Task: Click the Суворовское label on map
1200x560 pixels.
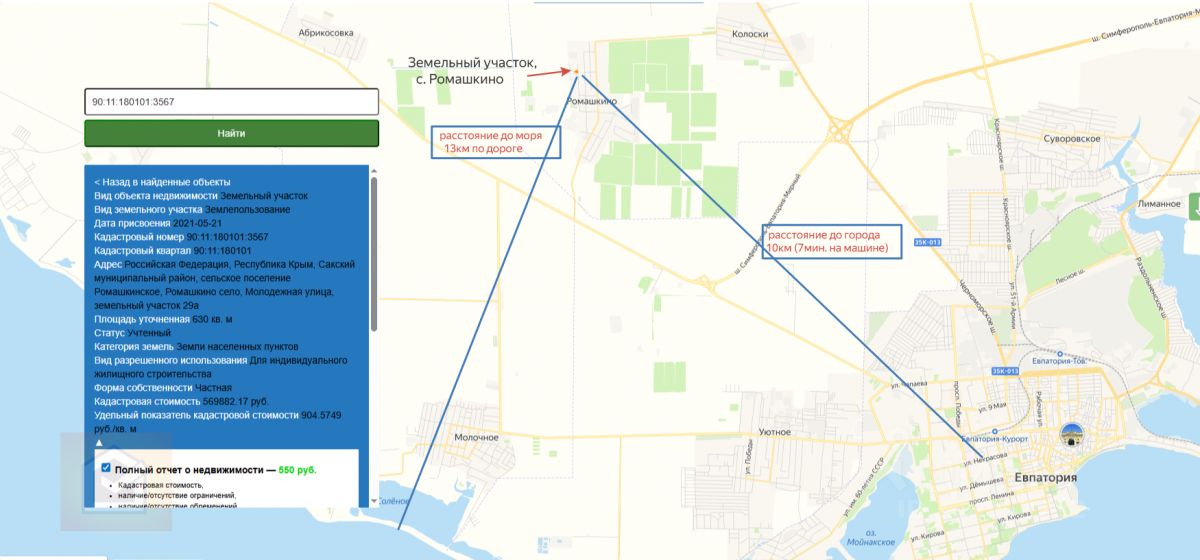Action: pos(1071,138)
